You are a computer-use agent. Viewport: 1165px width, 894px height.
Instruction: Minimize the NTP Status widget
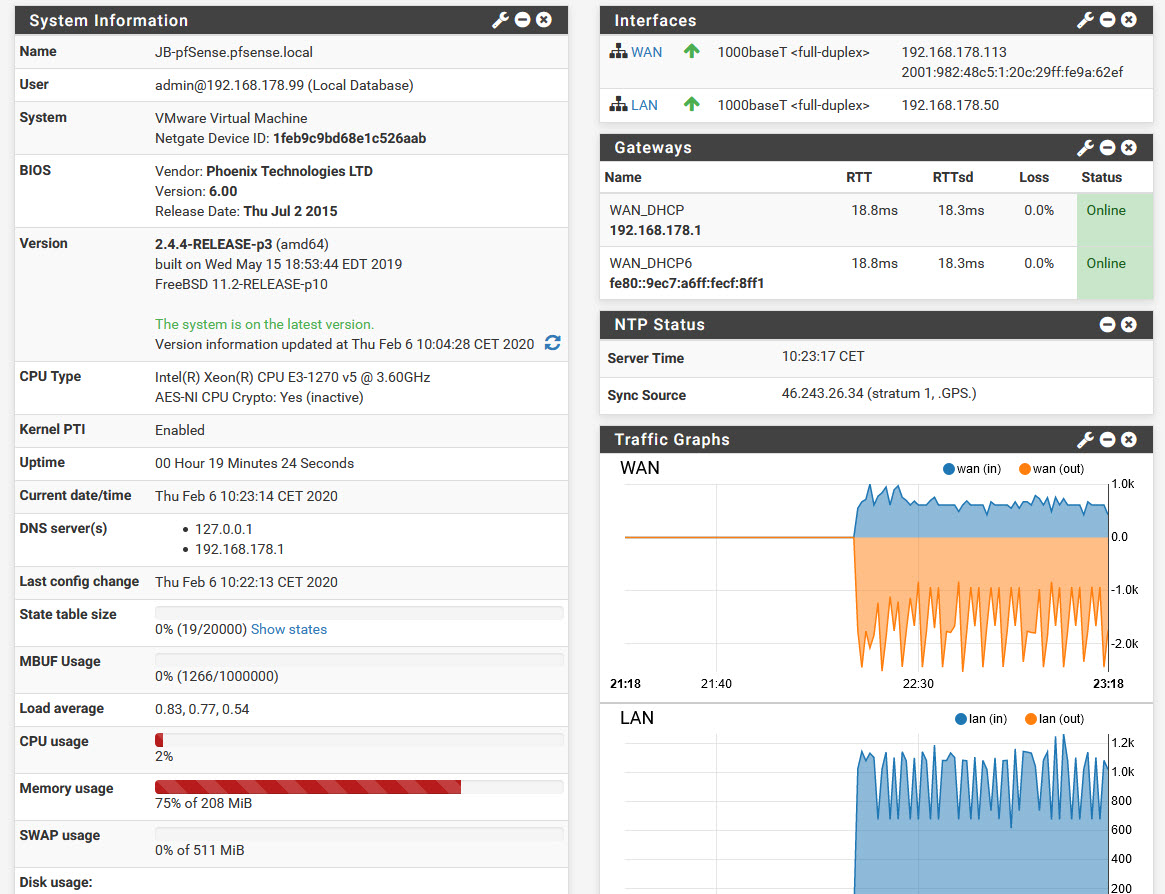1107,324
